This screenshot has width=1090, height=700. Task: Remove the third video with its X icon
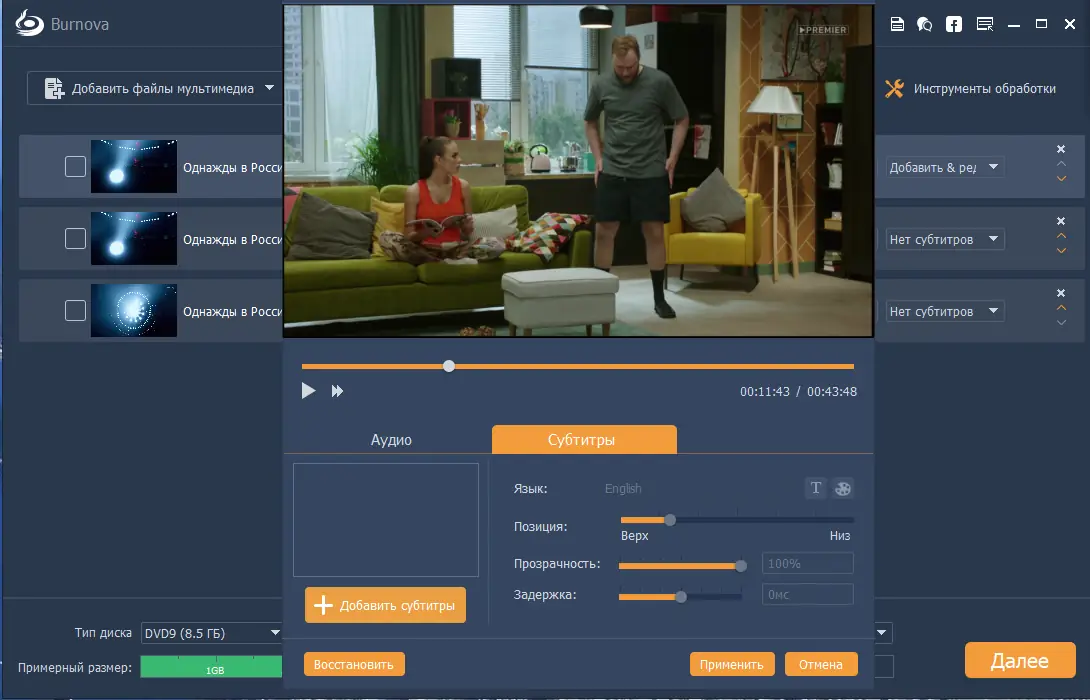1061,293
